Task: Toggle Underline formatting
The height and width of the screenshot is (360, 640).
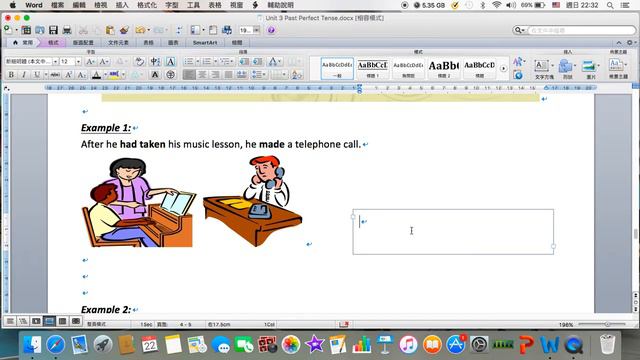Action: pos(37,75)
